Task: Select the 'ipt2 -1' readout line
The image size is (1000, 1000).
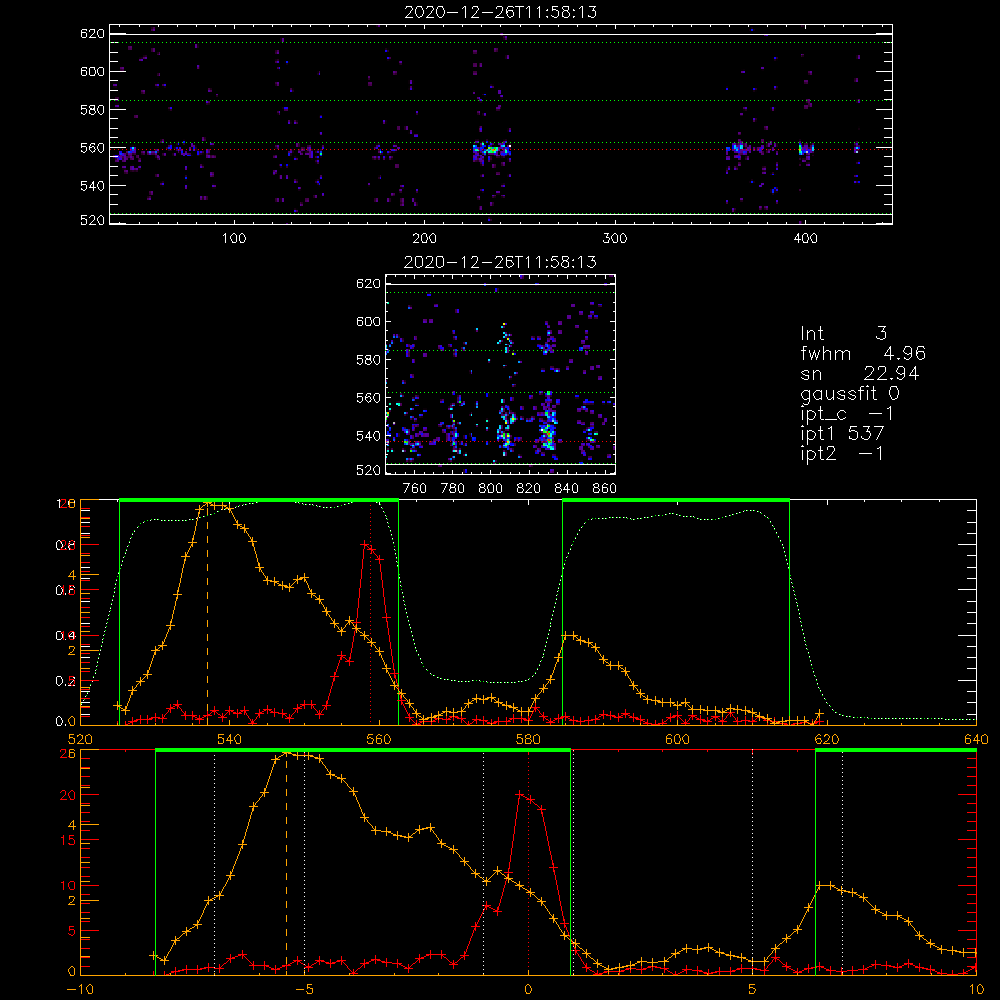Action: click(x=842, y=453)
